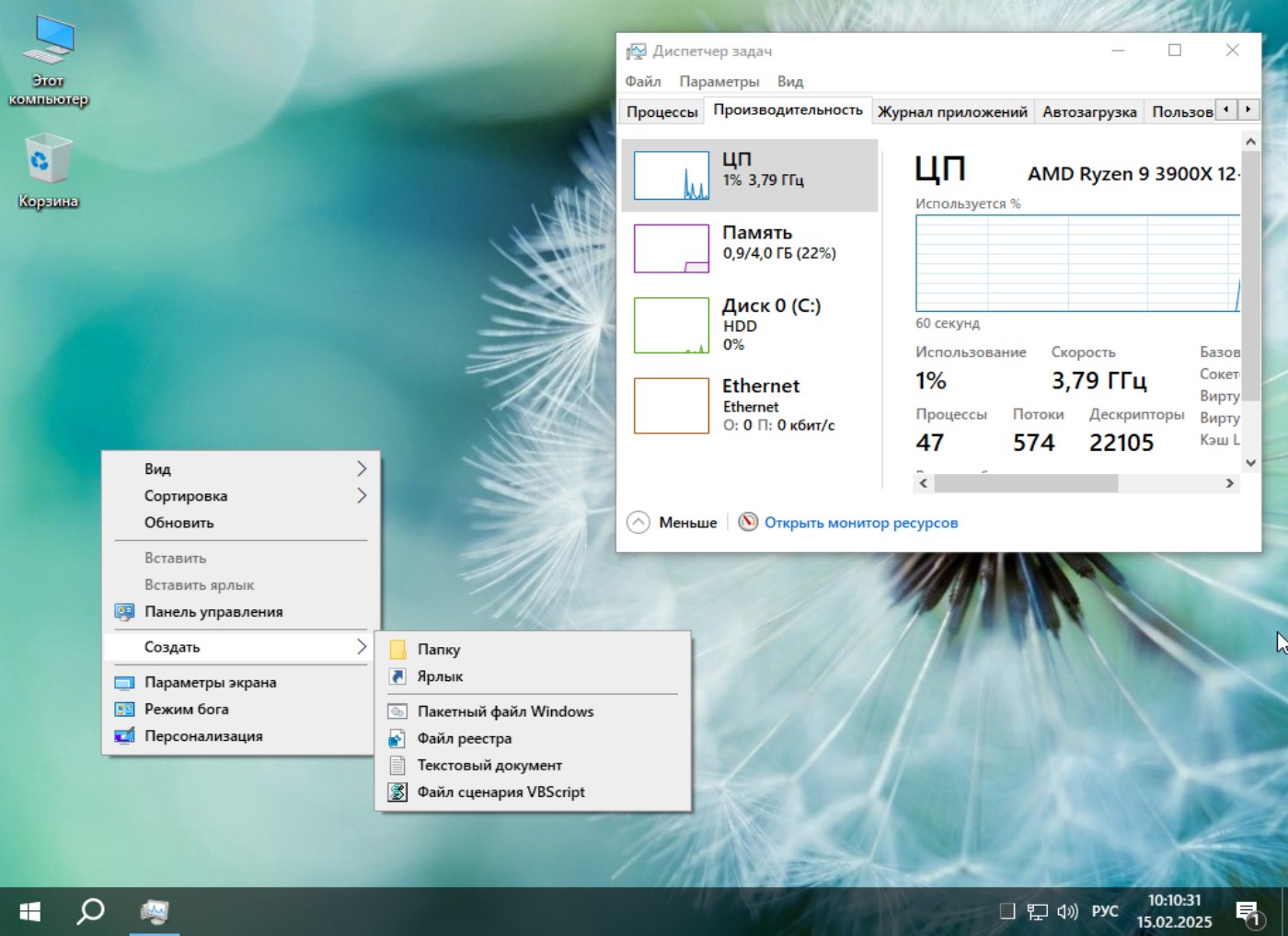Image resolution: width=1288 pixels, height=936 pixels.
Task: Select the Memory performance graph thumbnail
Action: pos(672,248)
